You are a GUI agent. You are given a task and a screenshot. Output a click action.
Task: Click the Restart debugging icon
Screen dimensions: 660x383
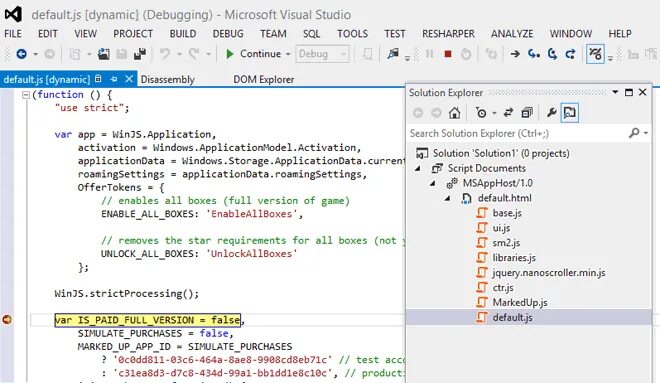(x=466, y=54)
